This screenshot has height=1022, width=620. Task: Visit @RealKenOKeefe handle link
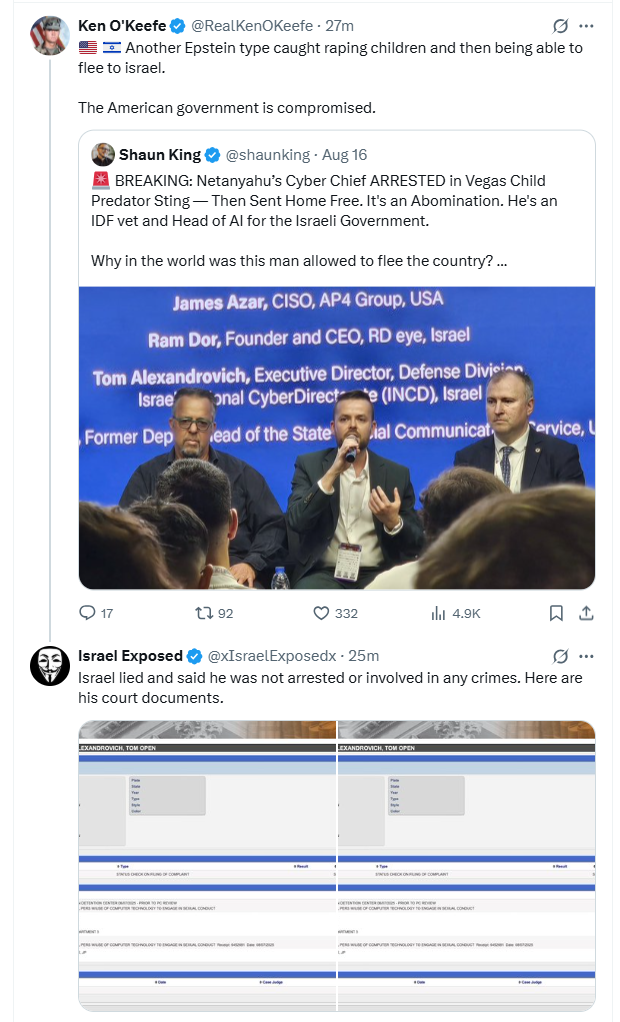click(252, 25)
